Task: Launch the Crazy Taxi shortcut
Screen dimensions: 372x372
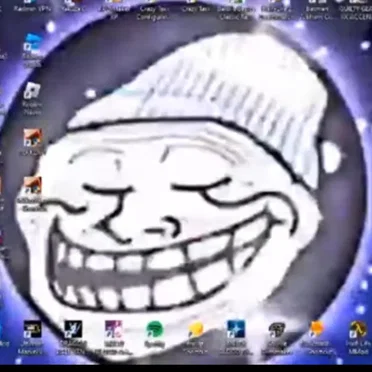Action: click(196, 7)
